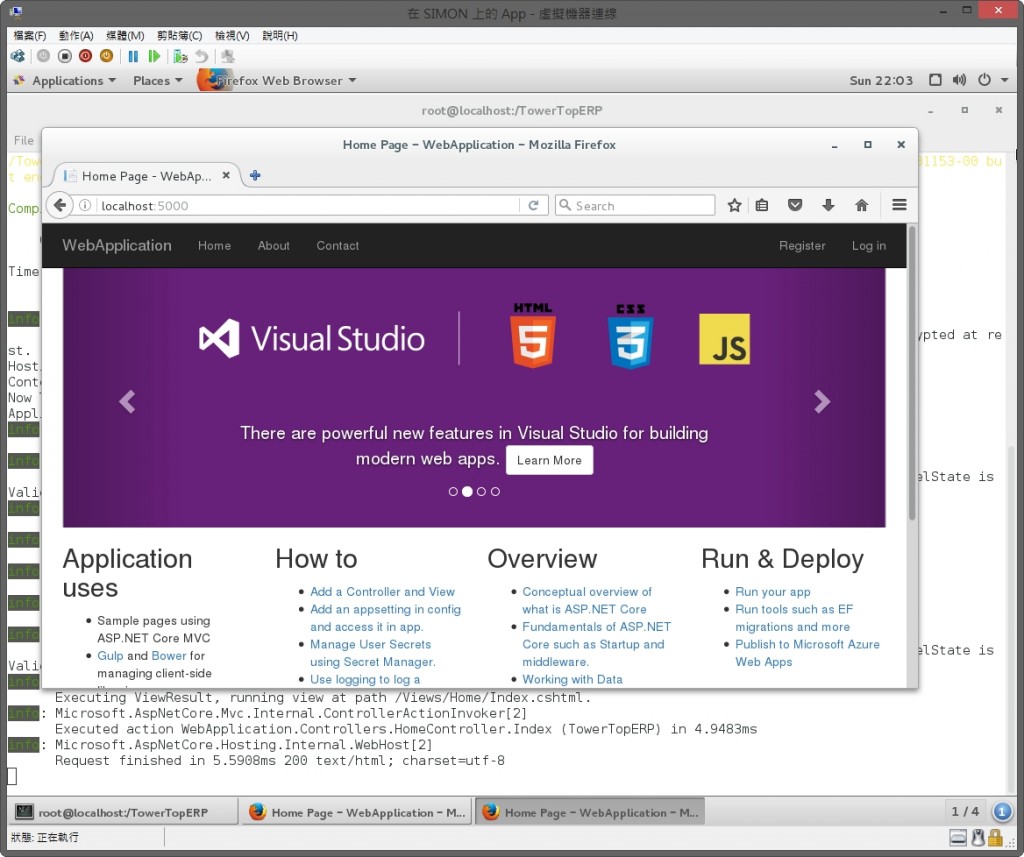Click the orange Save state icon
Viewport: 1024px width, 857px height.
(106, 56)
